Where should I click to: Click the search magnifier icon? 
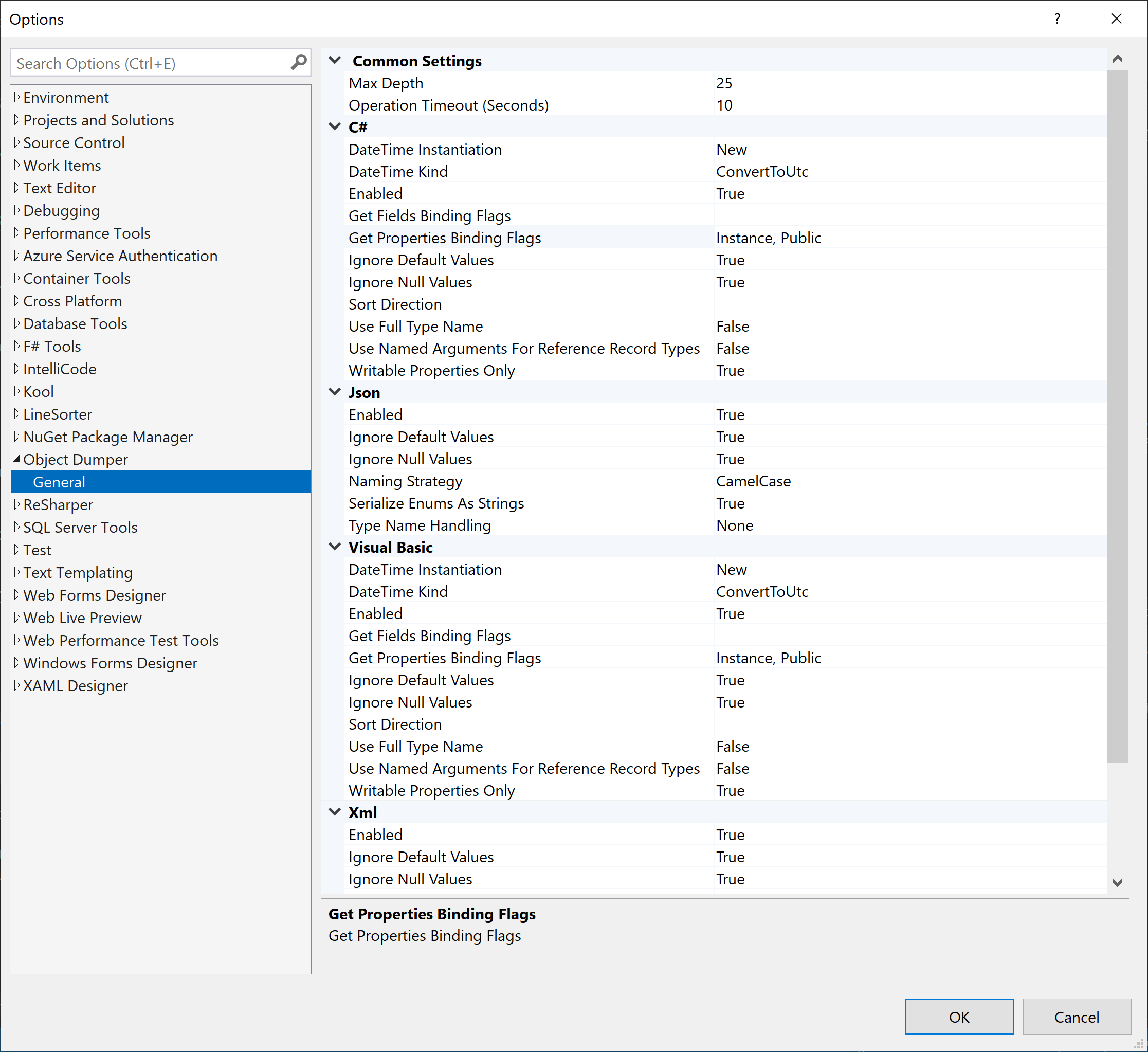298,63
